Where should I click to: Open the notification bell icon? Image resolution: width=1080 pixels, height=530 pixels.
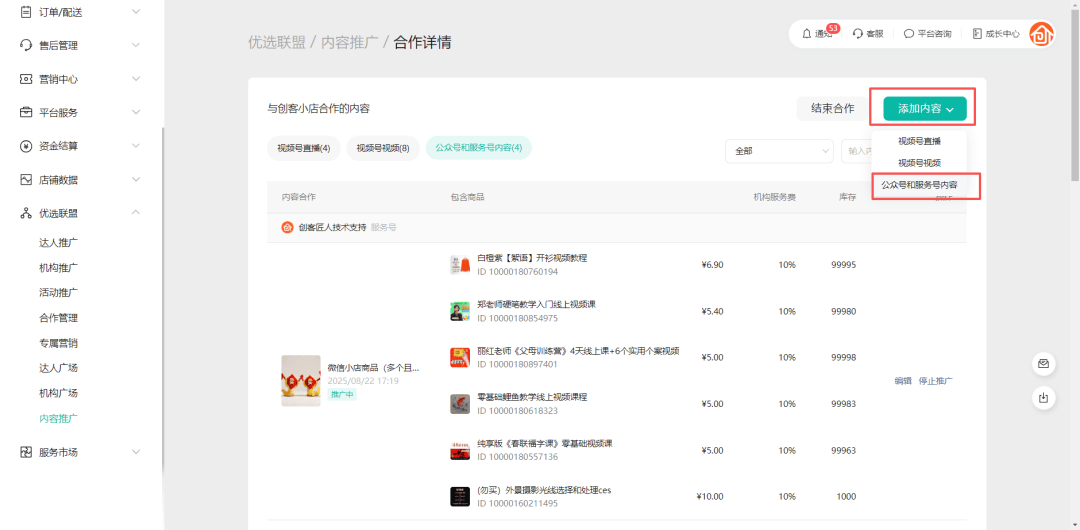pos(807,34)
